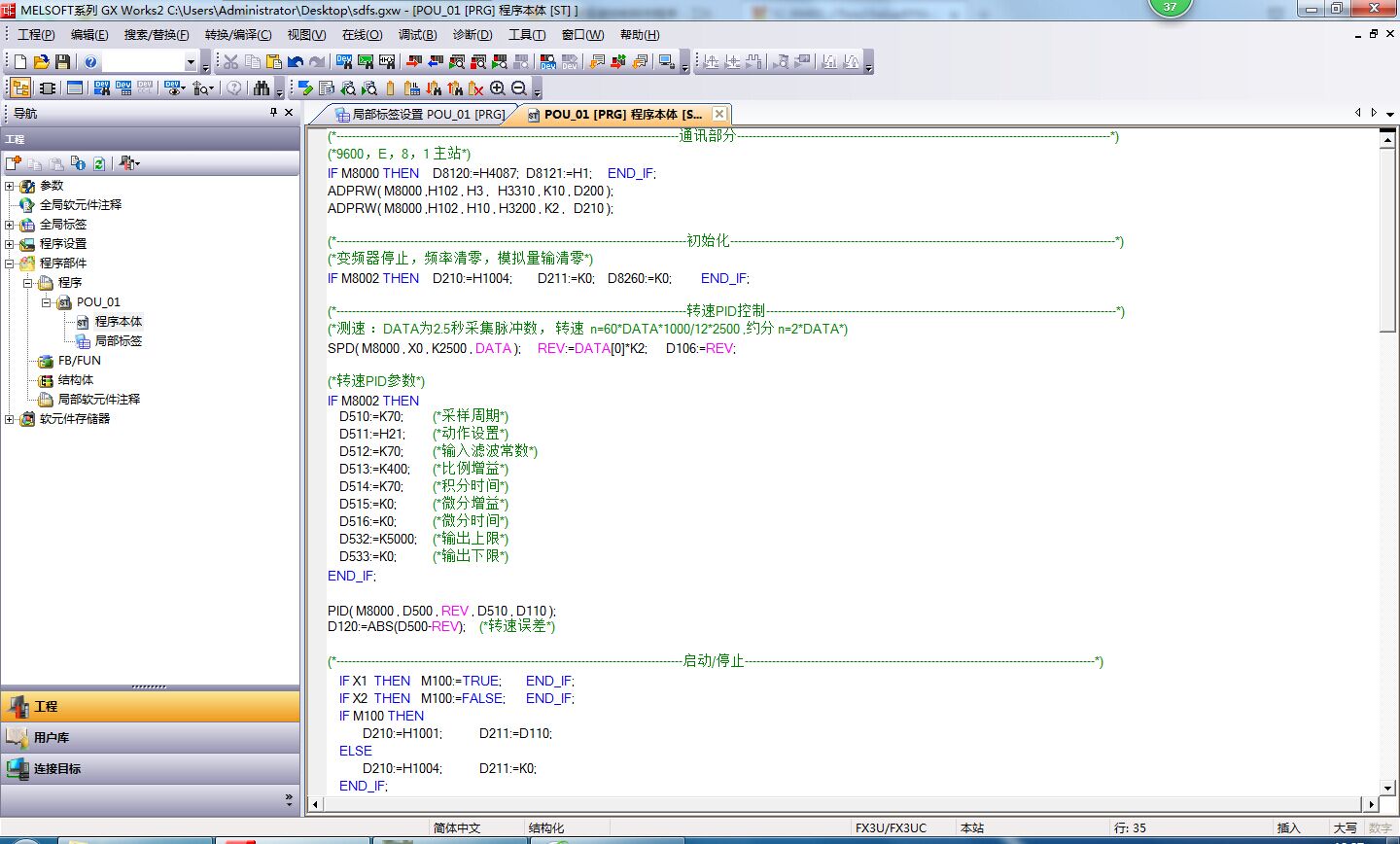Click the Zoom In magnifier icon
Screen dimensions: 1400x844
pyautogui.click(x=498, y=88)
